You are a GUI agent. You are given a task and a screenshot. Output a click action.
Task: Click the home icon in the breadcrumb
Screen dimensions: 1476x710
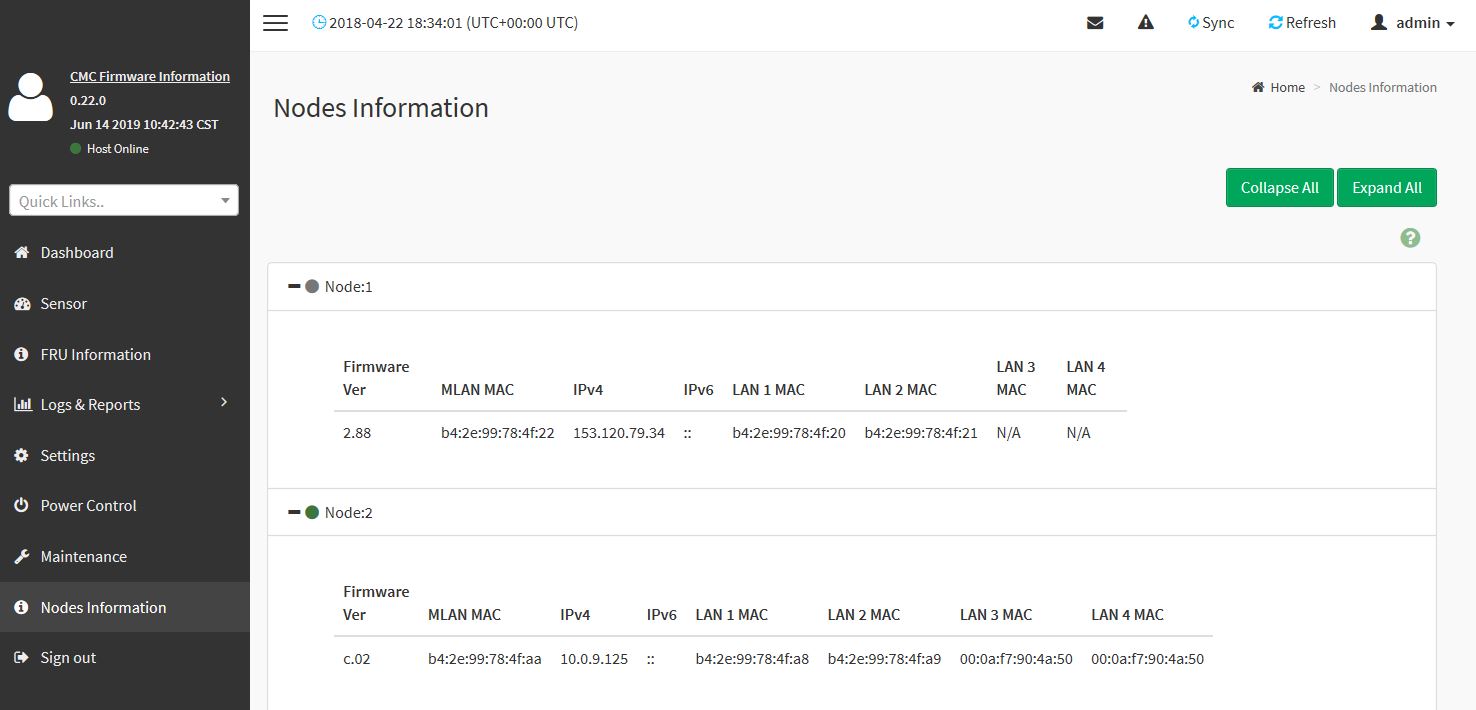[1258, 88]
